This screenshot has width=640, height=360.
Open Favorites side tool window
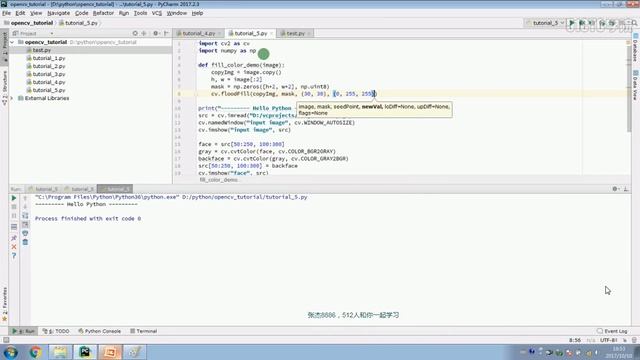pyautogui.click(x=4, y=303)
